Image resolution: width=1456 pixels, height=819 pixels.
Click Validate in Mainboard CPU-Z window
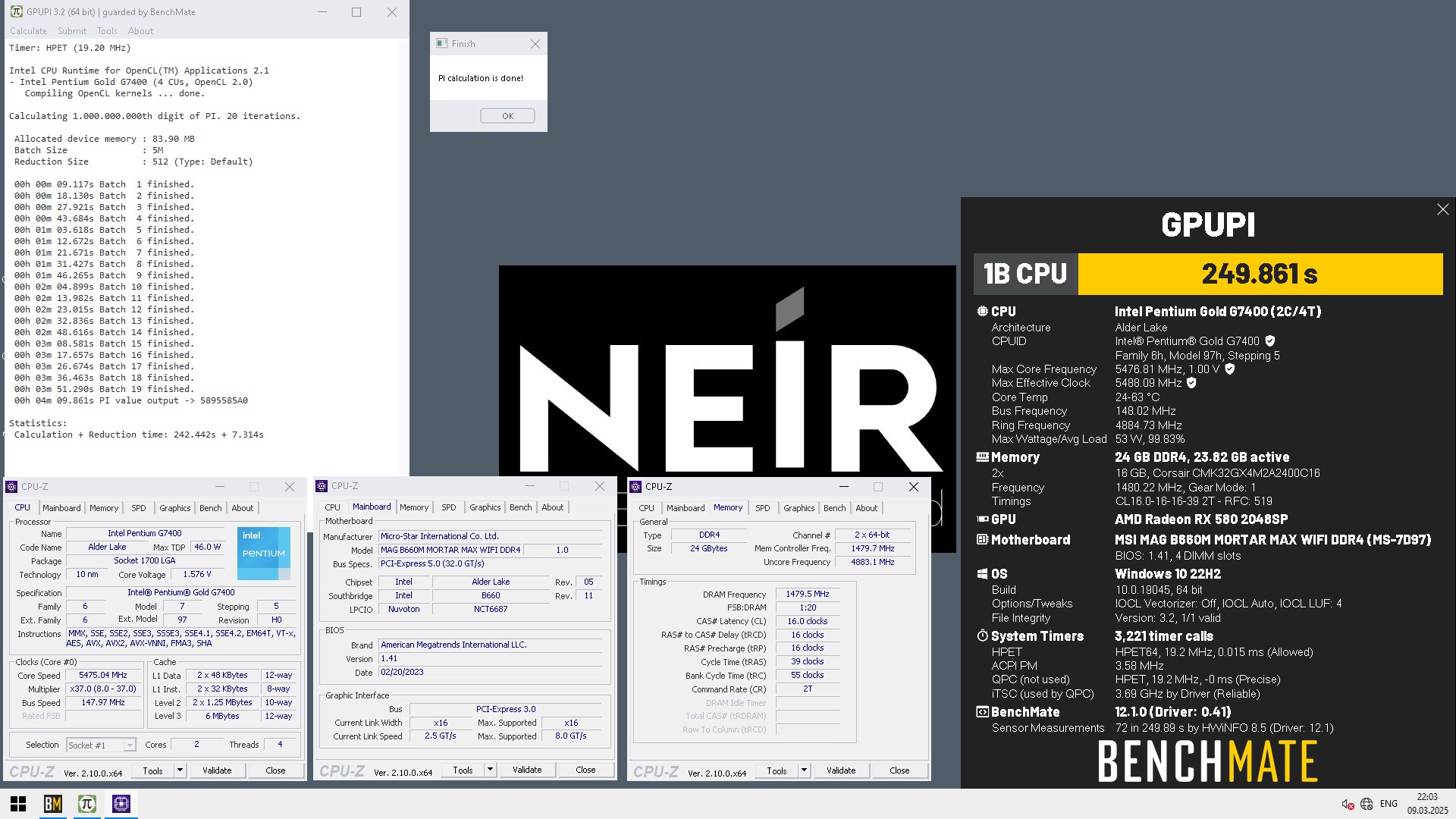pyautogui.click(x=527, y=770)
